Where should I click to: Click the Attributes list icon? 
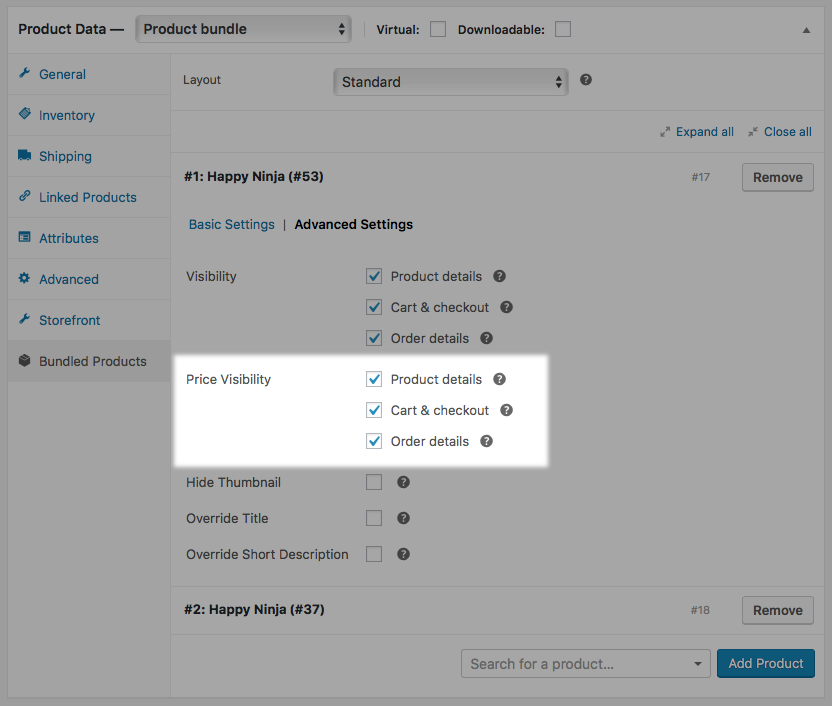(x=24, y=237)
